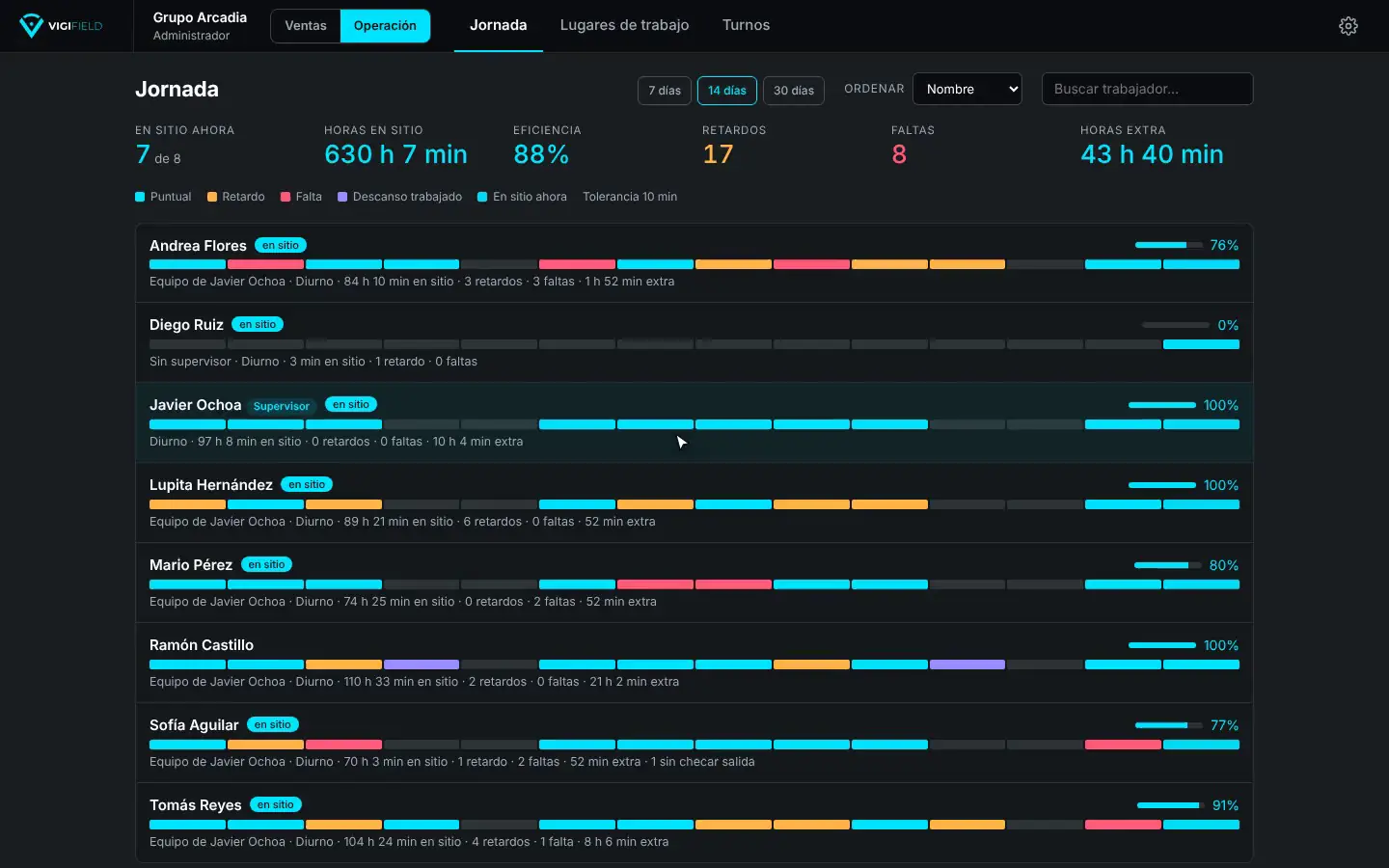Viewport: 1389px width, 868px height.
Task: Click the VigiField logo
Action: (62, 26)
